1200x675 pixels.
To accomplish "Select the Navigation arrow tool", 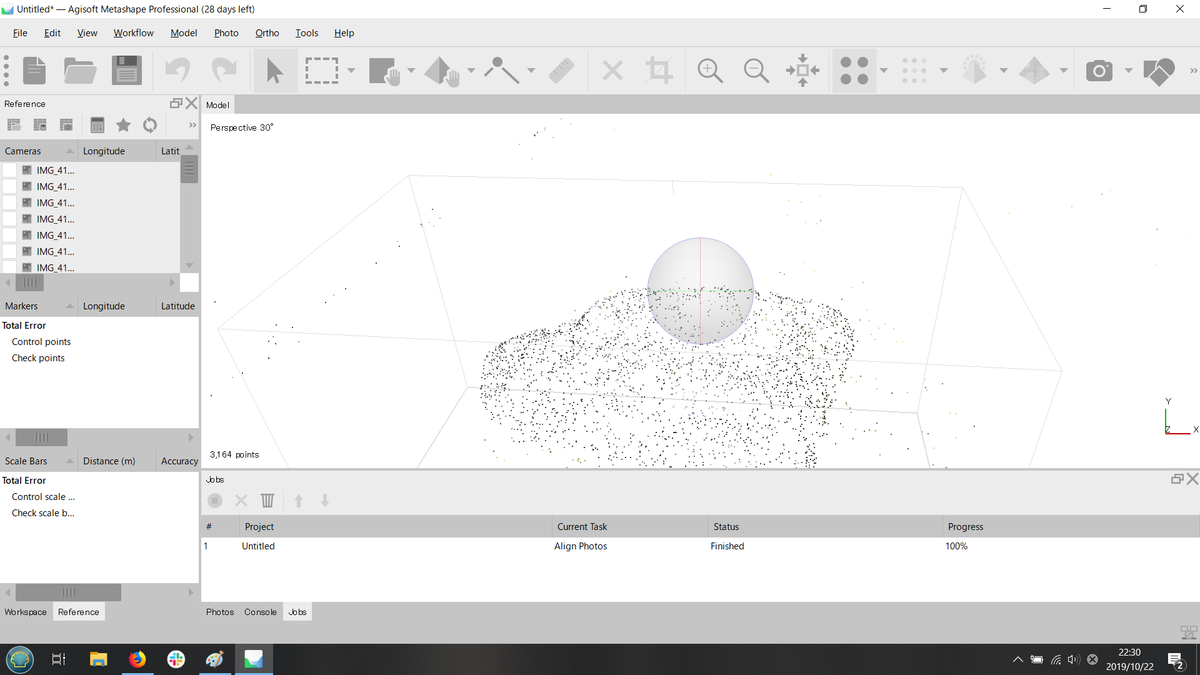I will (274, 70).
